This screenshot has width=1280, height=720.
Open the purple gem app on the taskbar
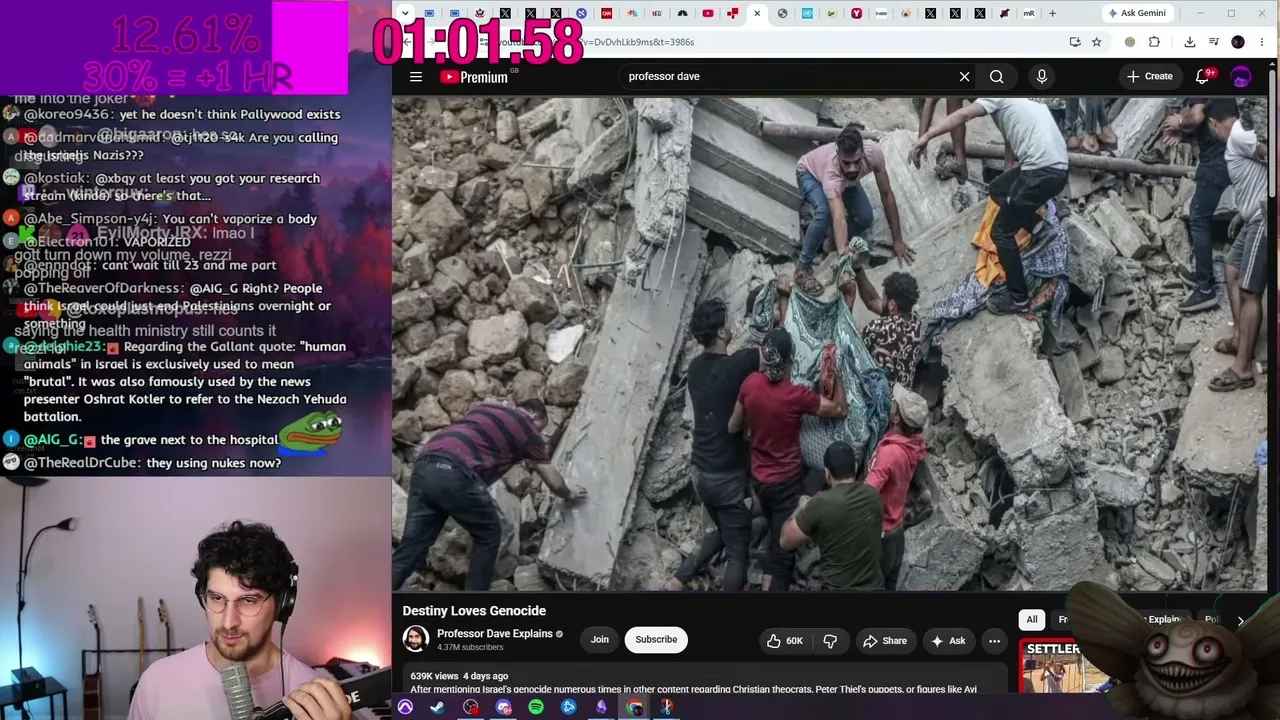tap(601, 707)
